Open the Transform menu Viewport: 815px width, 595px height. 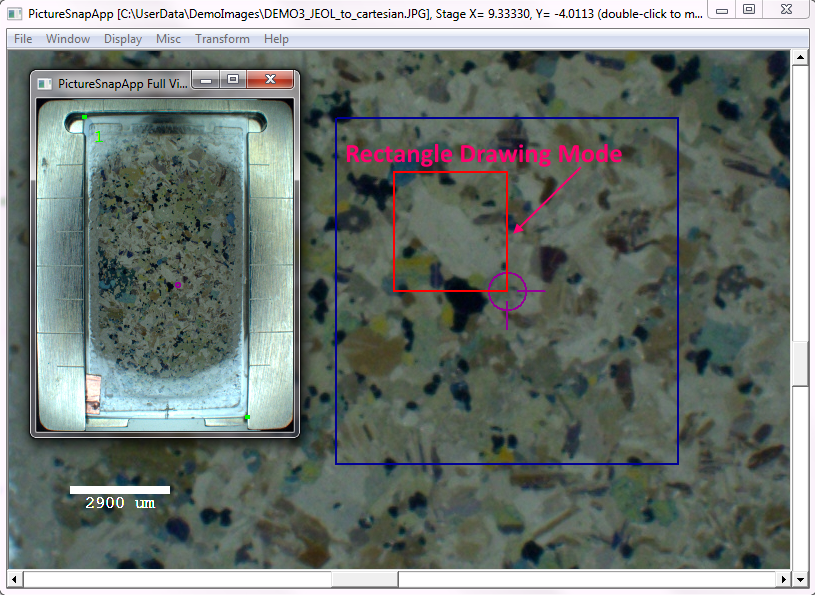(222, 39)
